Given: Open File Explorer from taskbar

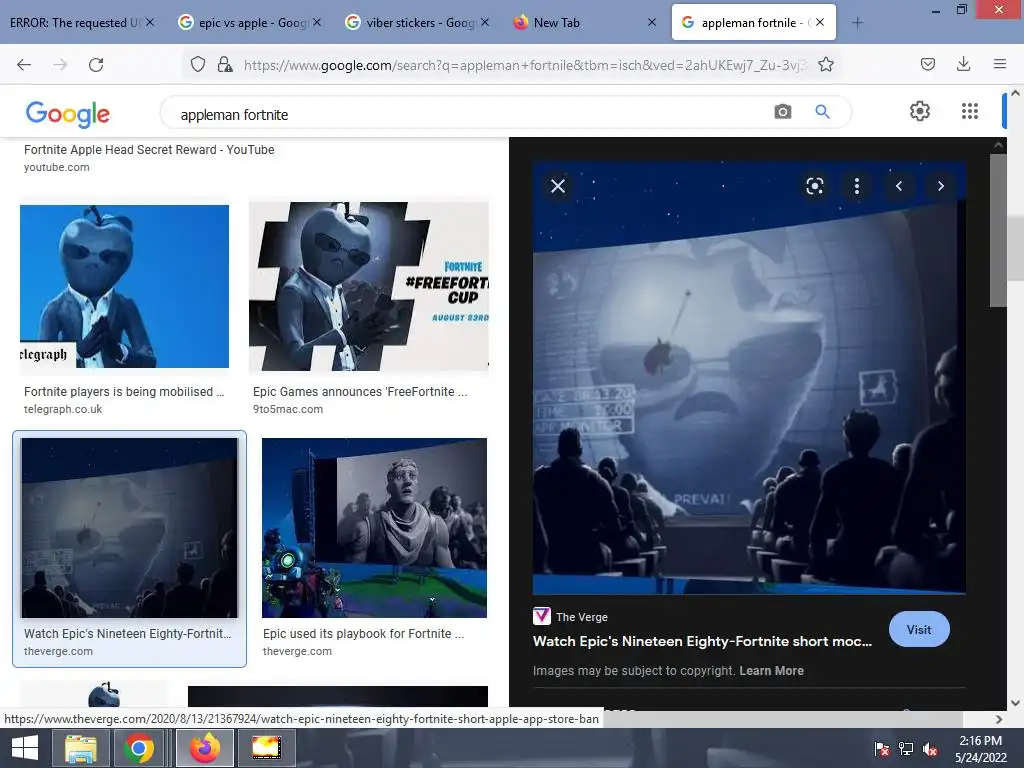Looking at the screenshot, I should 80,748.
